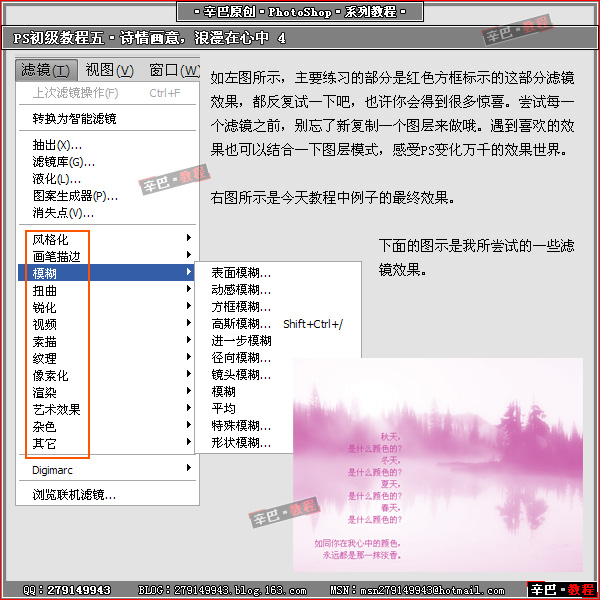Expand the Digimarc submenu arrow
Image resolution: width=600 pixels, height=600 pixels.
tap(188, 468)
